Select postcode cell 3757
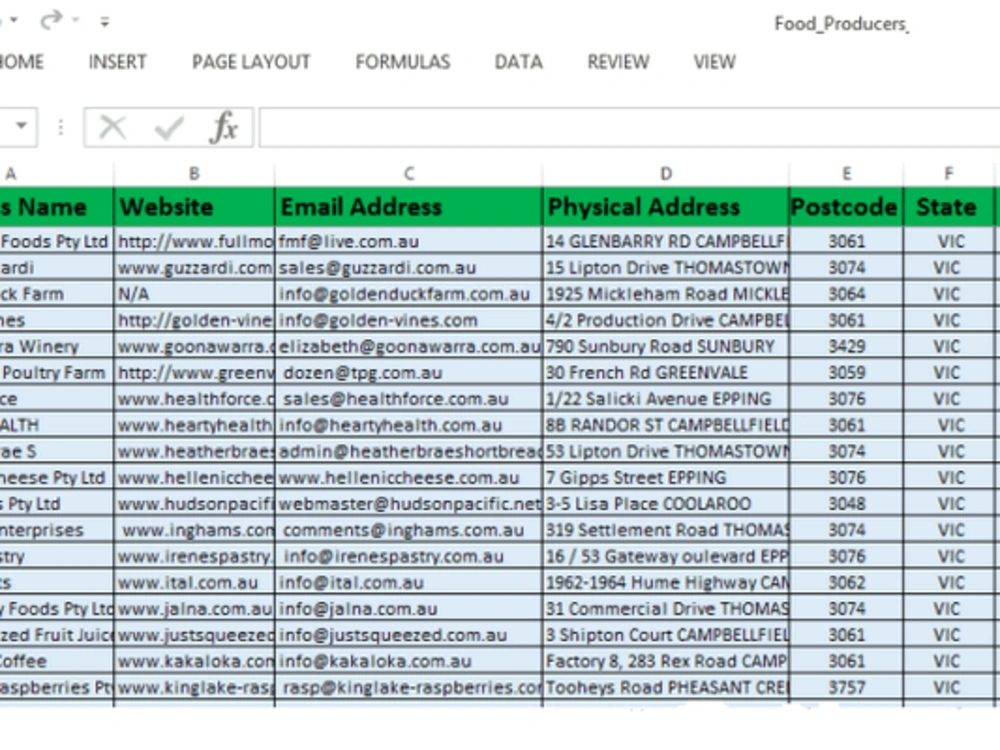Screen dimensions: 1000x750 coord(846,688)
